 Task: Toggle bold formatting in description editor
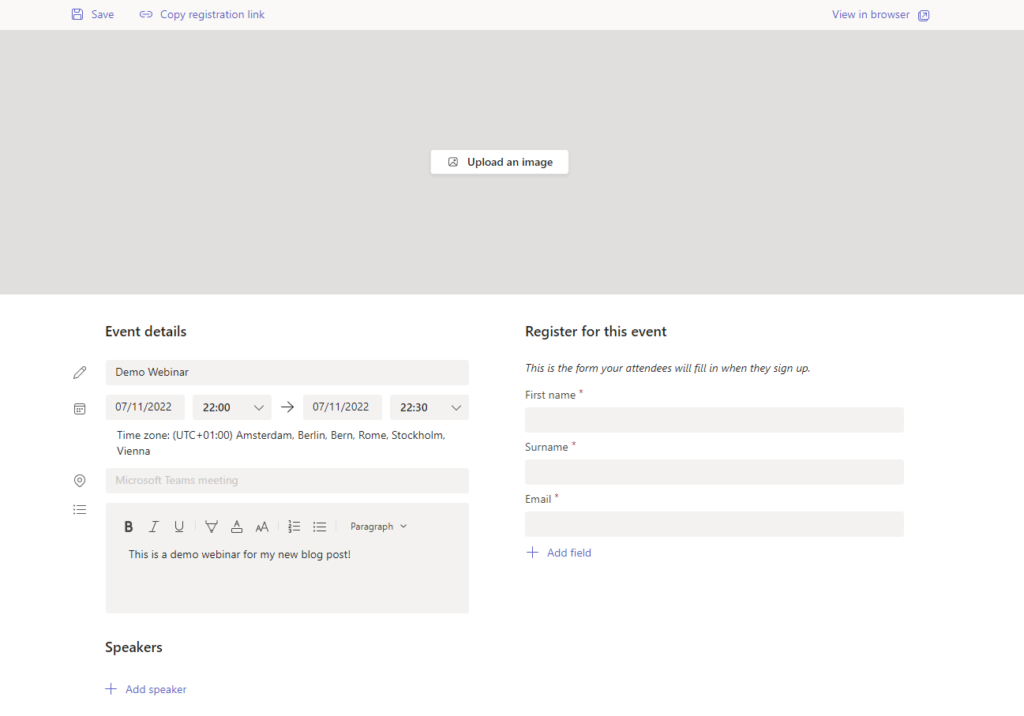[x=128, y=527]
